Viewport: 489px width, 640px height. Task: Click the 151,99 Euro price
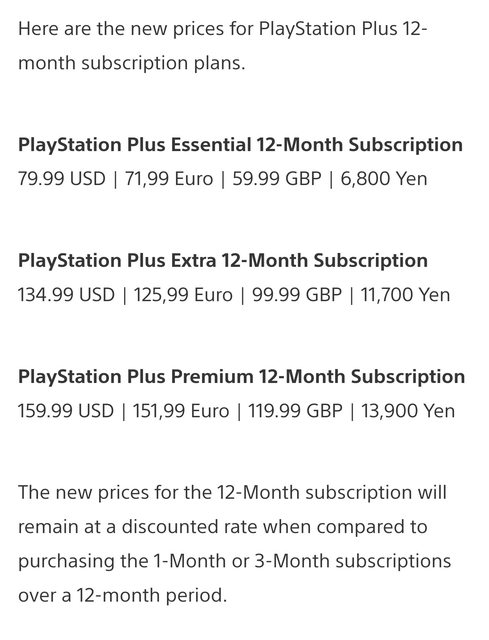pos(181,411)
